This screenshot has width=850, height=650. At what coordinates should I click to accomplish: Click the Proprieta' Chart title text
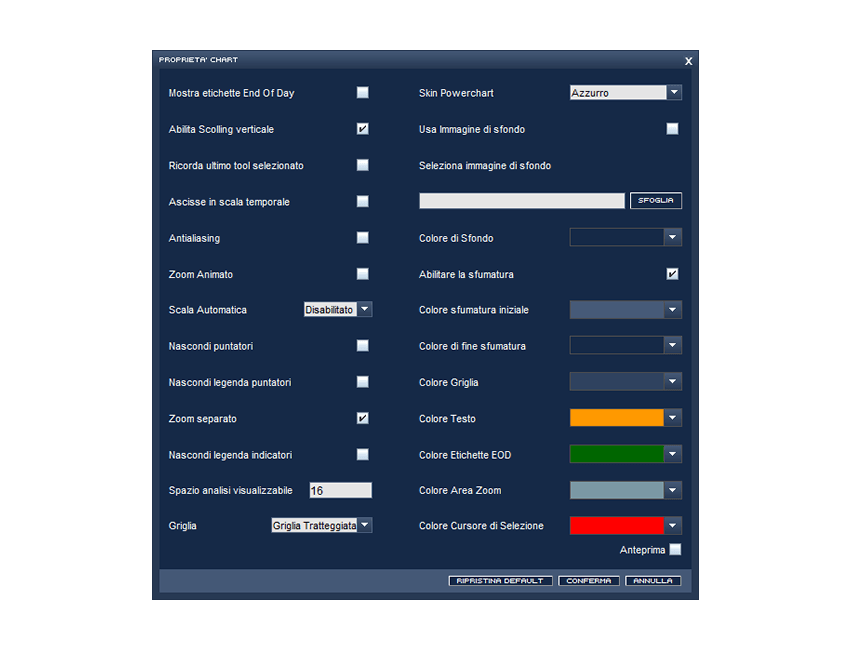point(198,60)
